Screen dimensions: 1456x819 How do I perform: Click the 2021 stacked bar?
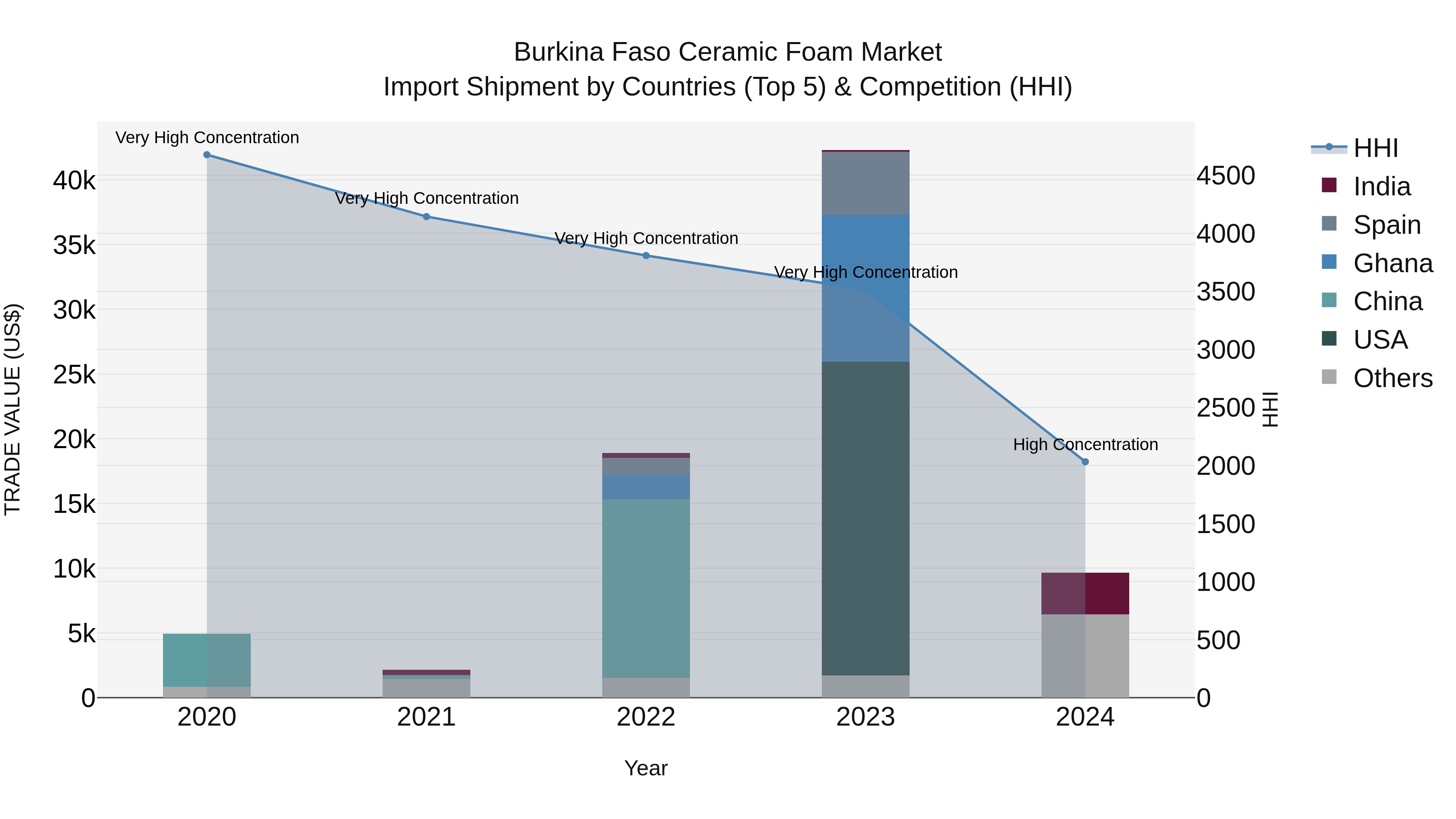click(x=427, y=684)
